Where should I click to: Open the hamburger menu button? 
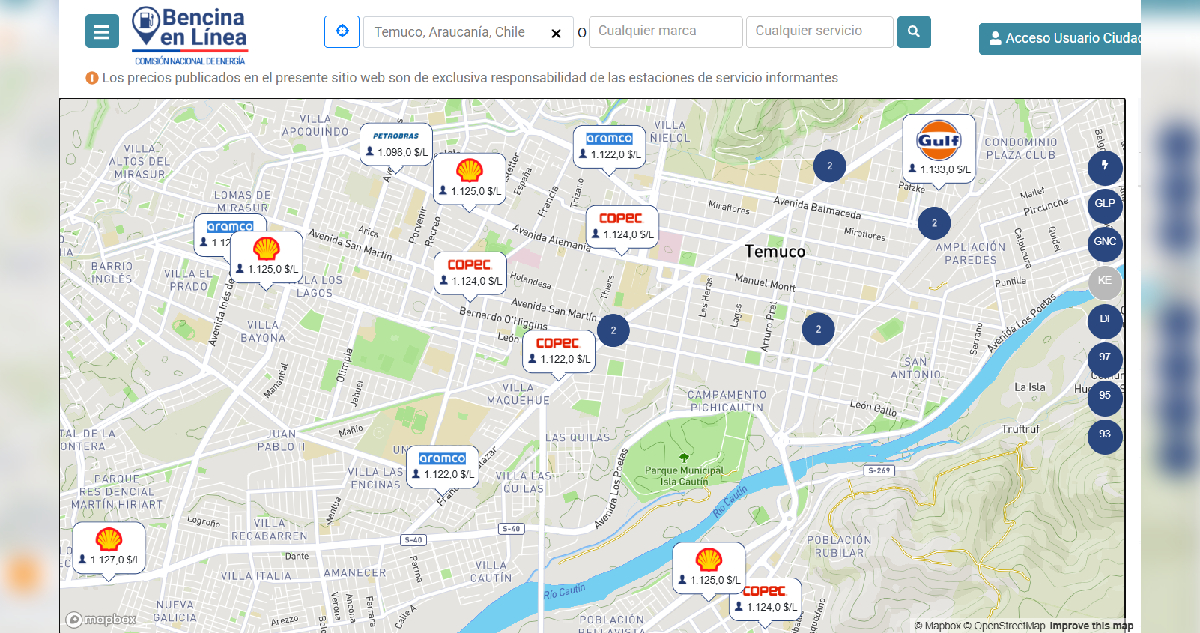[x=101, y=32]
